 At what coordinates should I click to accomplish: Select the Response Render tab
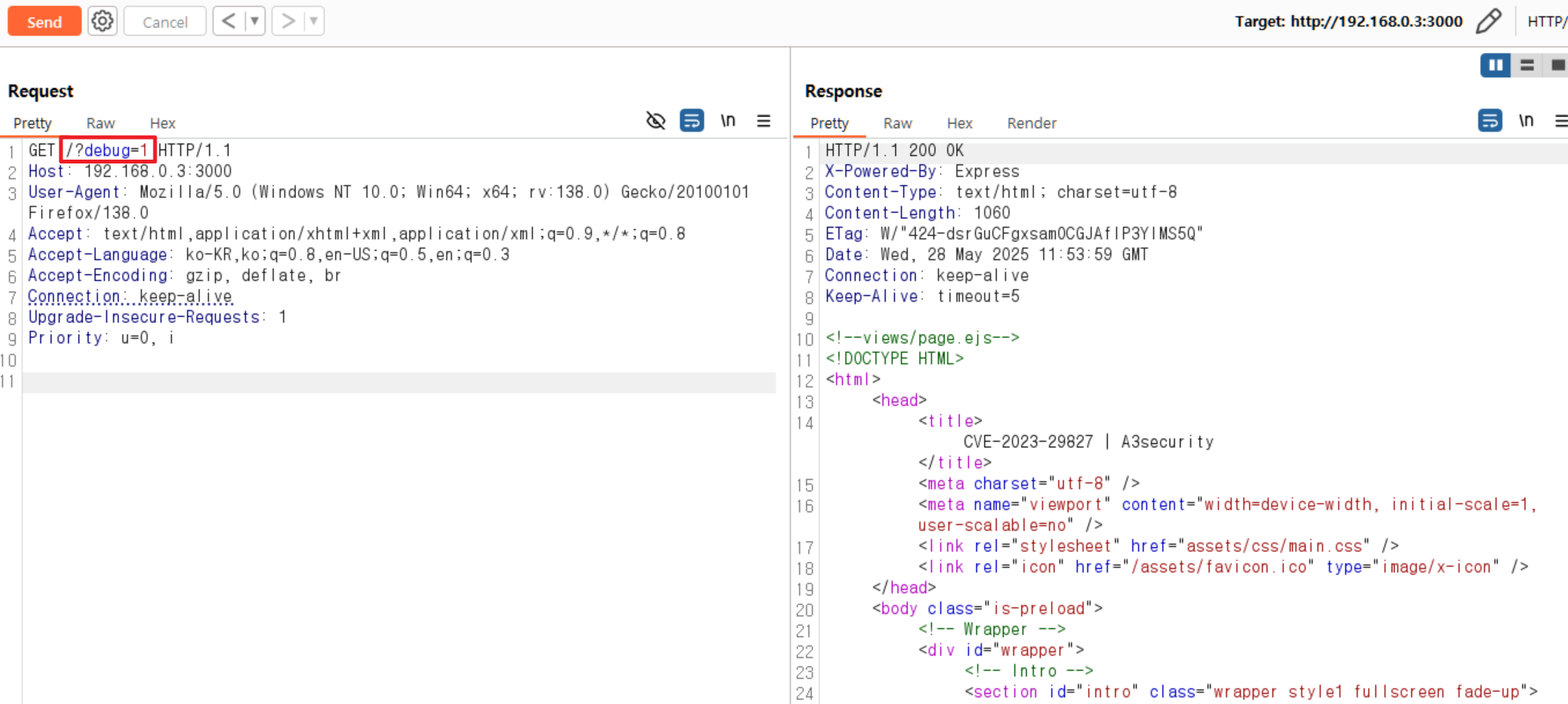tap(1031, 123)
